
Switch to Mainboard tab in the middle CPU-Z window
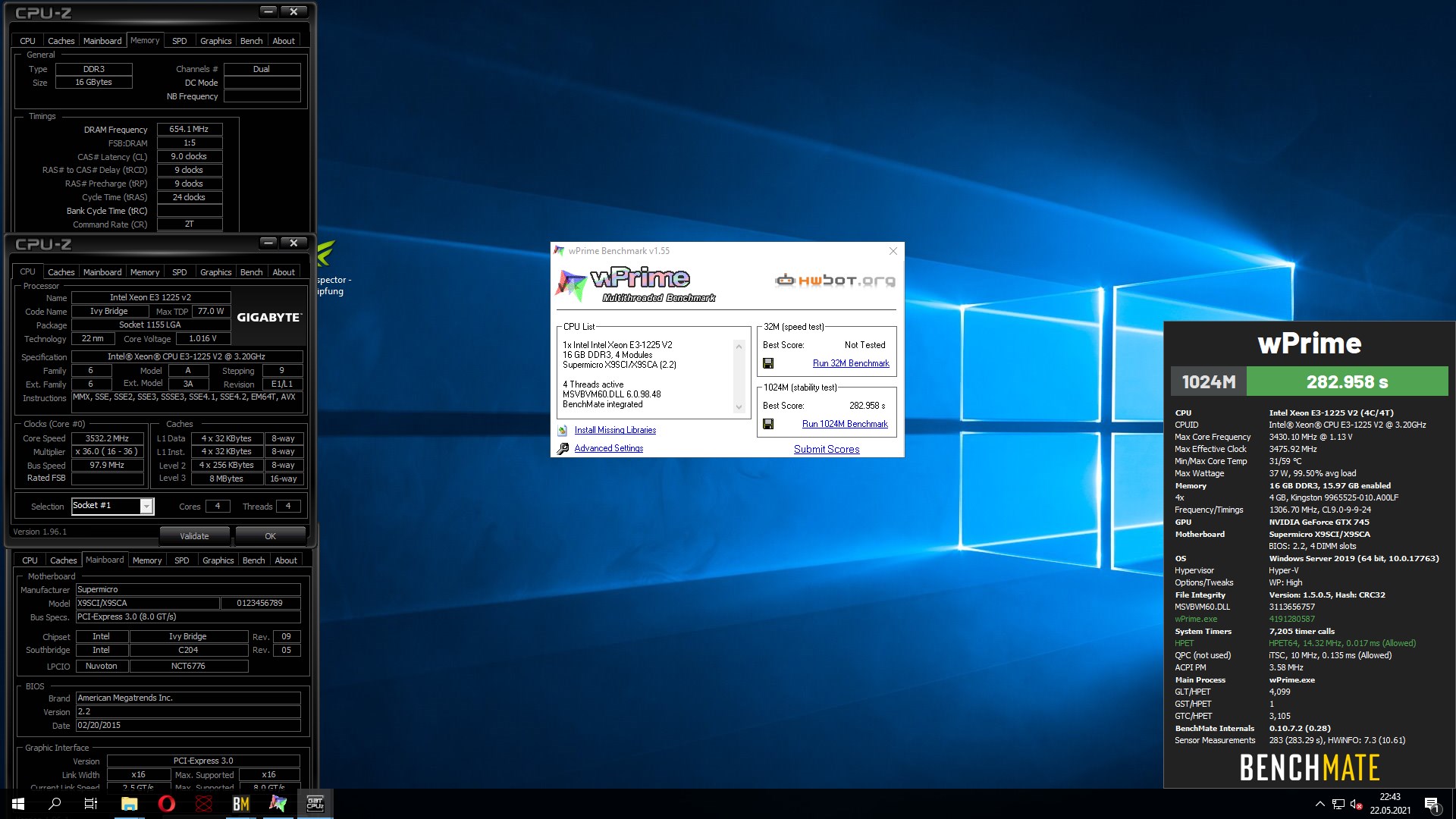pos(102,272)
